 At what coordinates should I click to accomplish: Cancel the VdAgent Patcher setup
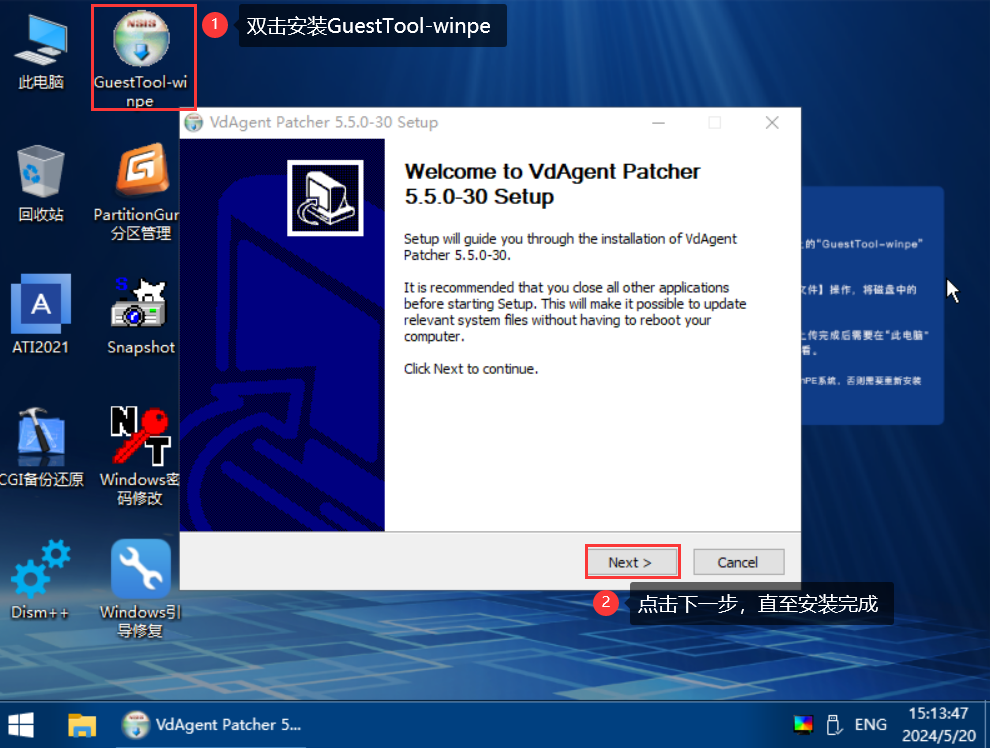[738, 562]
